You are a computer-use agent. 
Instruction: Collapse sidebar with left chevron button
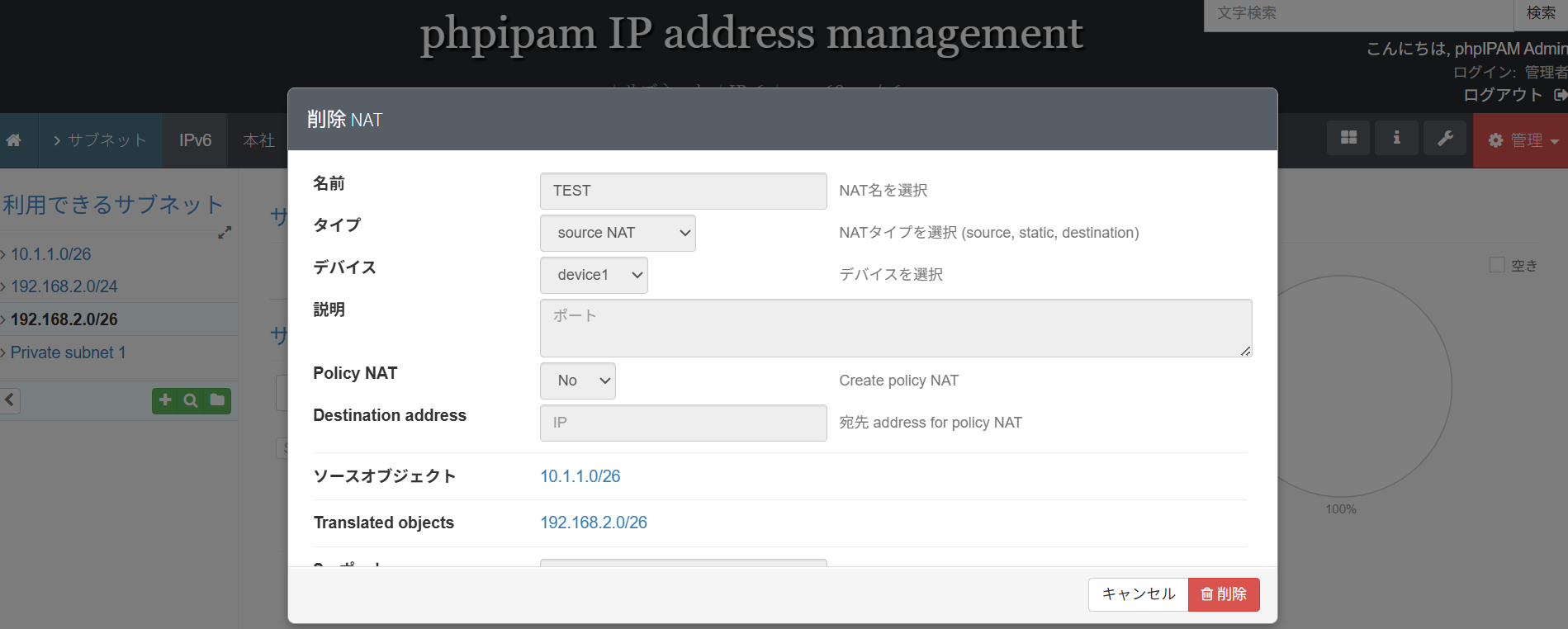point(10,401)
